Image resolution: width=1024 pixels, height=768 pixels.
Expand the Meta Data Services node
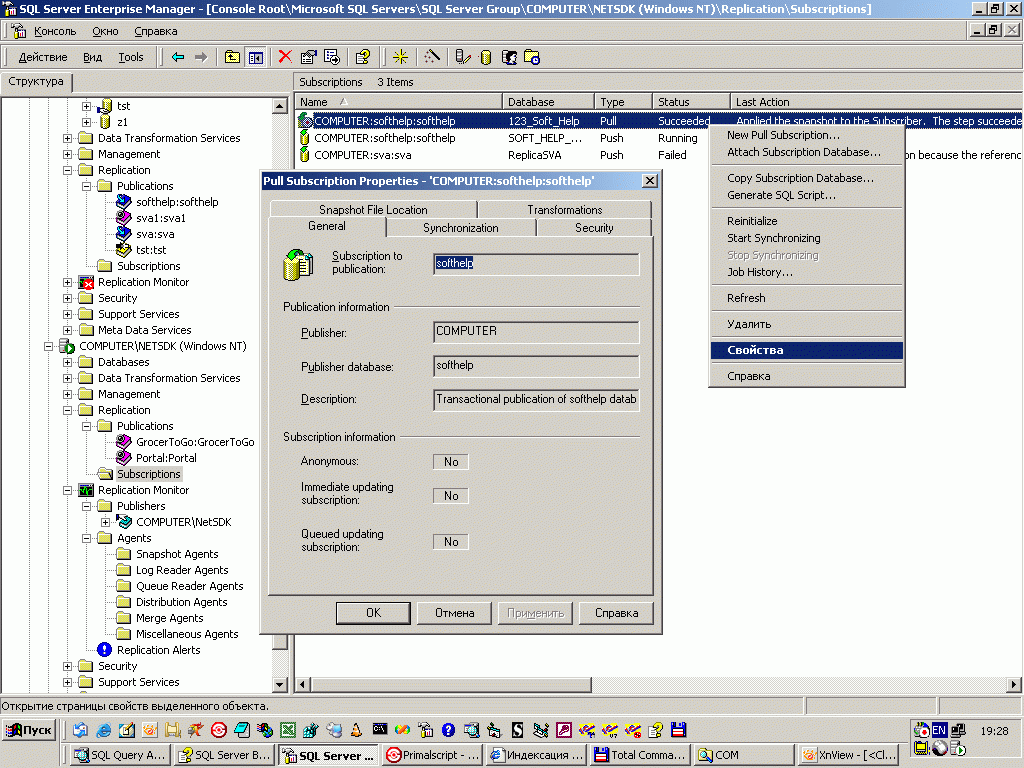pyautogui.click(x=67, y=330)
